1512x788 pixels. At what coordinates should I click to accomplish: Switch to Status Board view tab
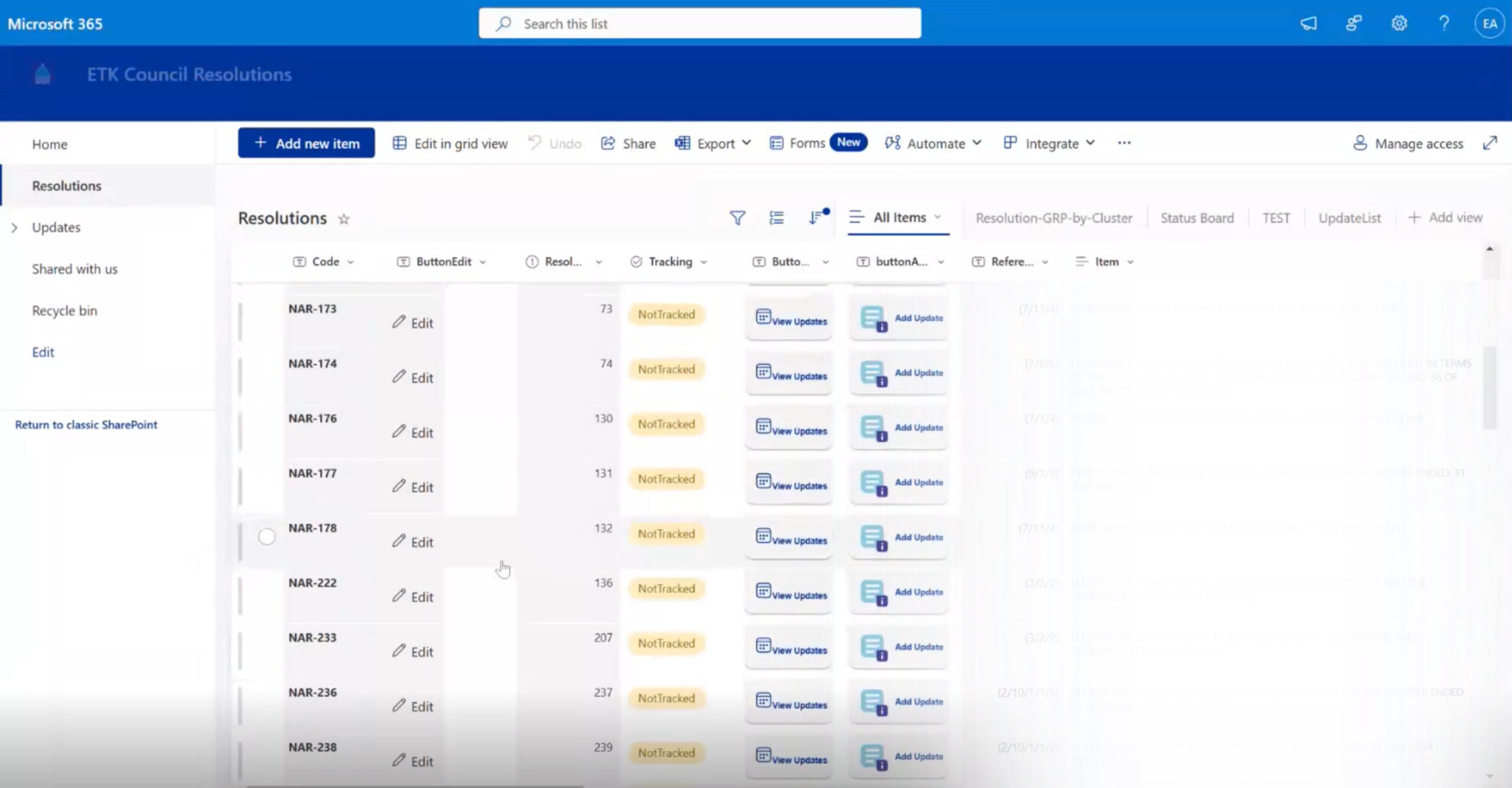1197,218
